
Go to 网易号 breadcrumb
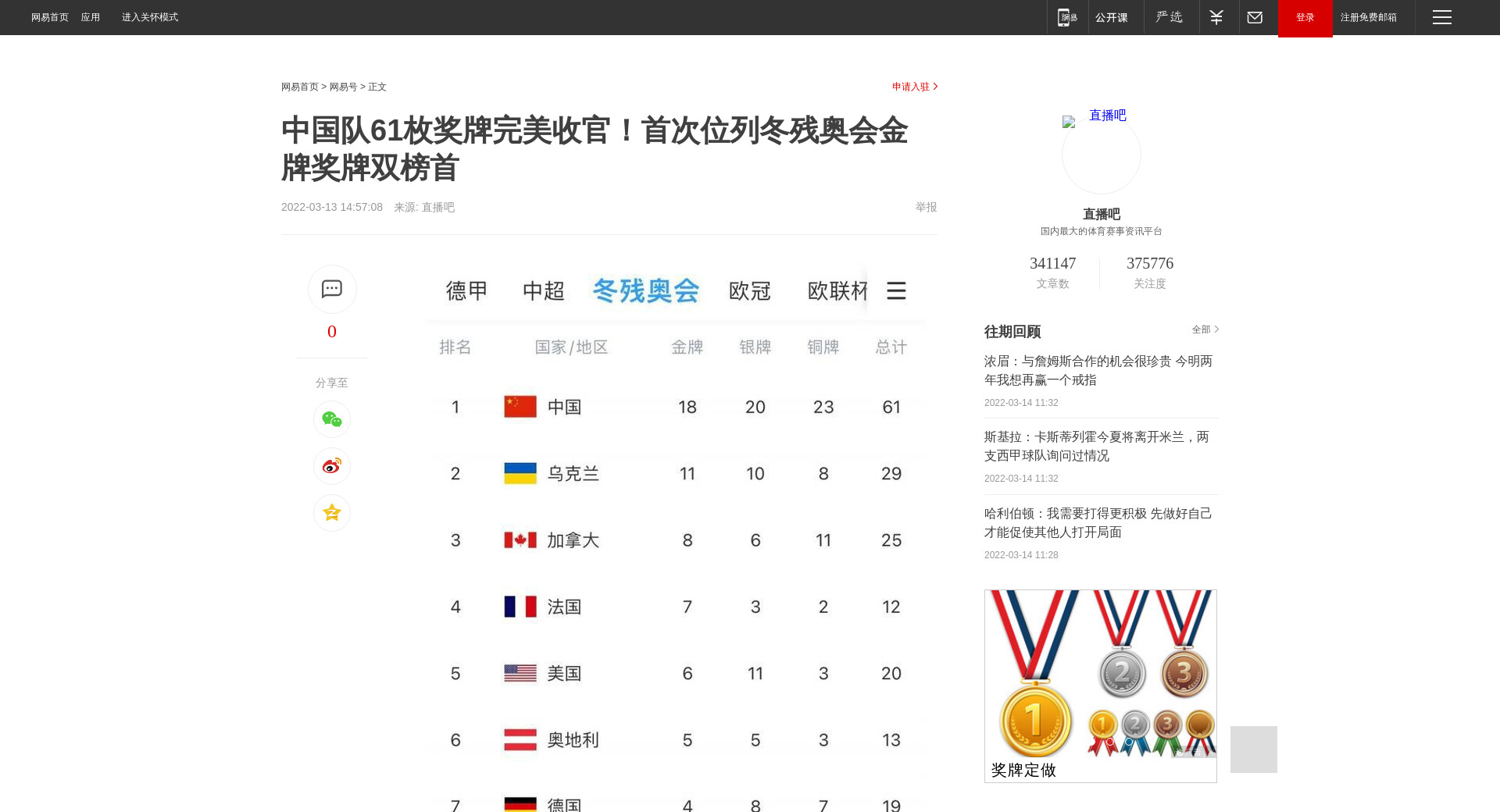point(343,87)
